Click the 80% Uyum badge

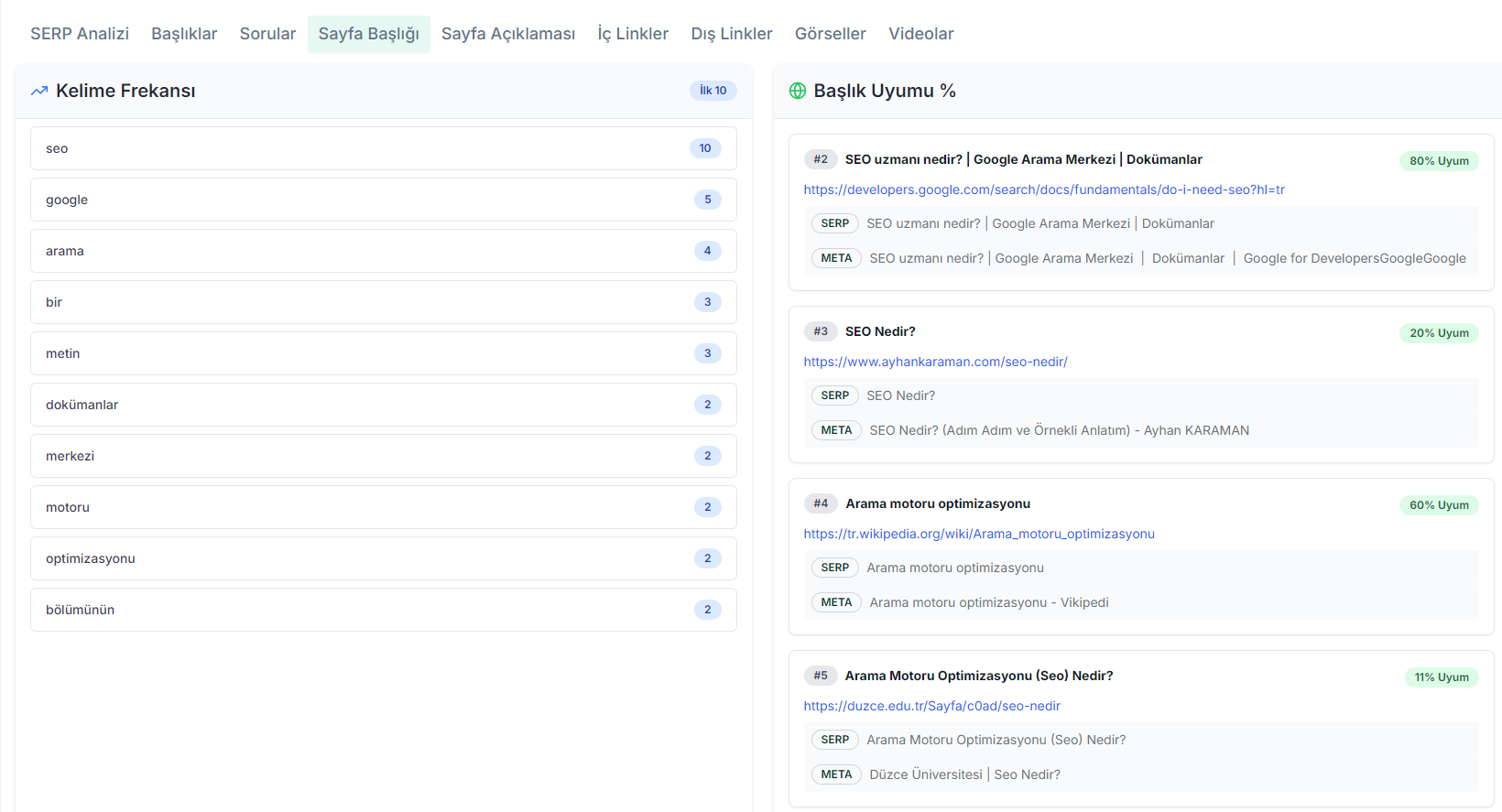(x=1439, y=161)
